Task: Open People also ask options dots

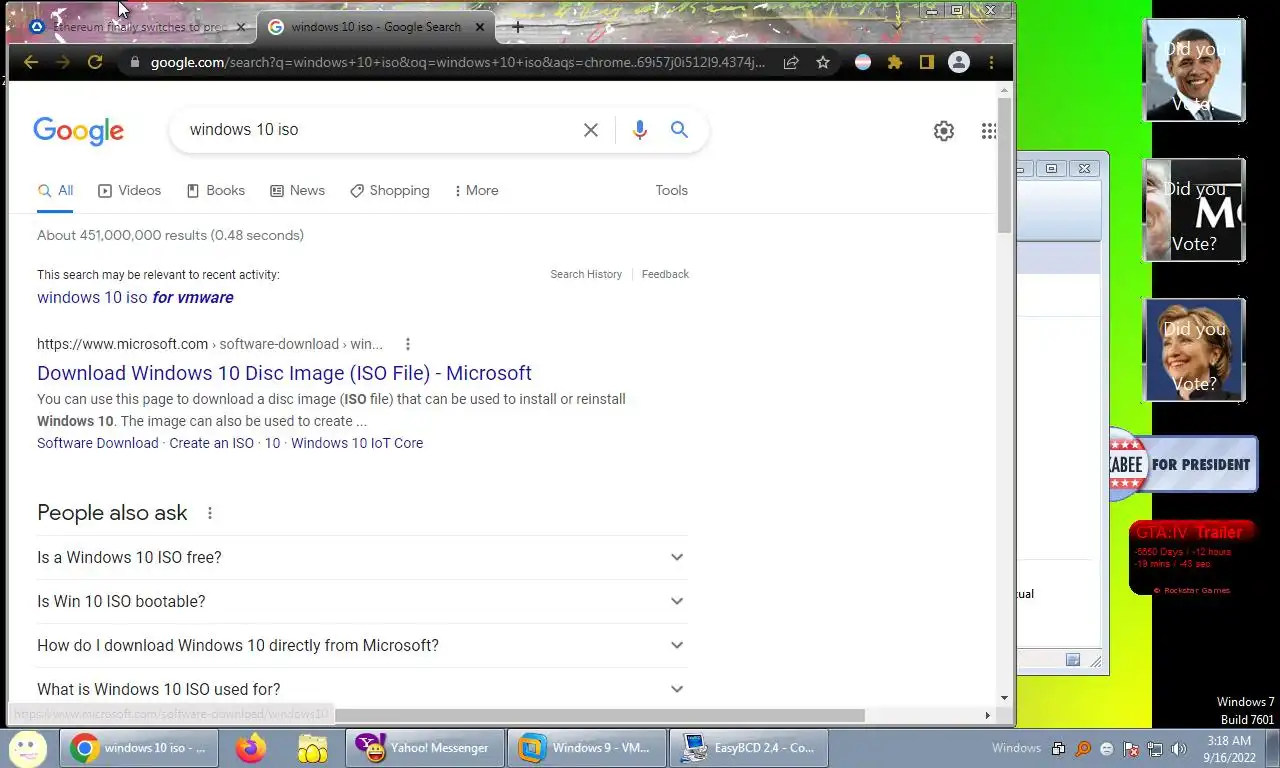Action: (x=209, y=513)
